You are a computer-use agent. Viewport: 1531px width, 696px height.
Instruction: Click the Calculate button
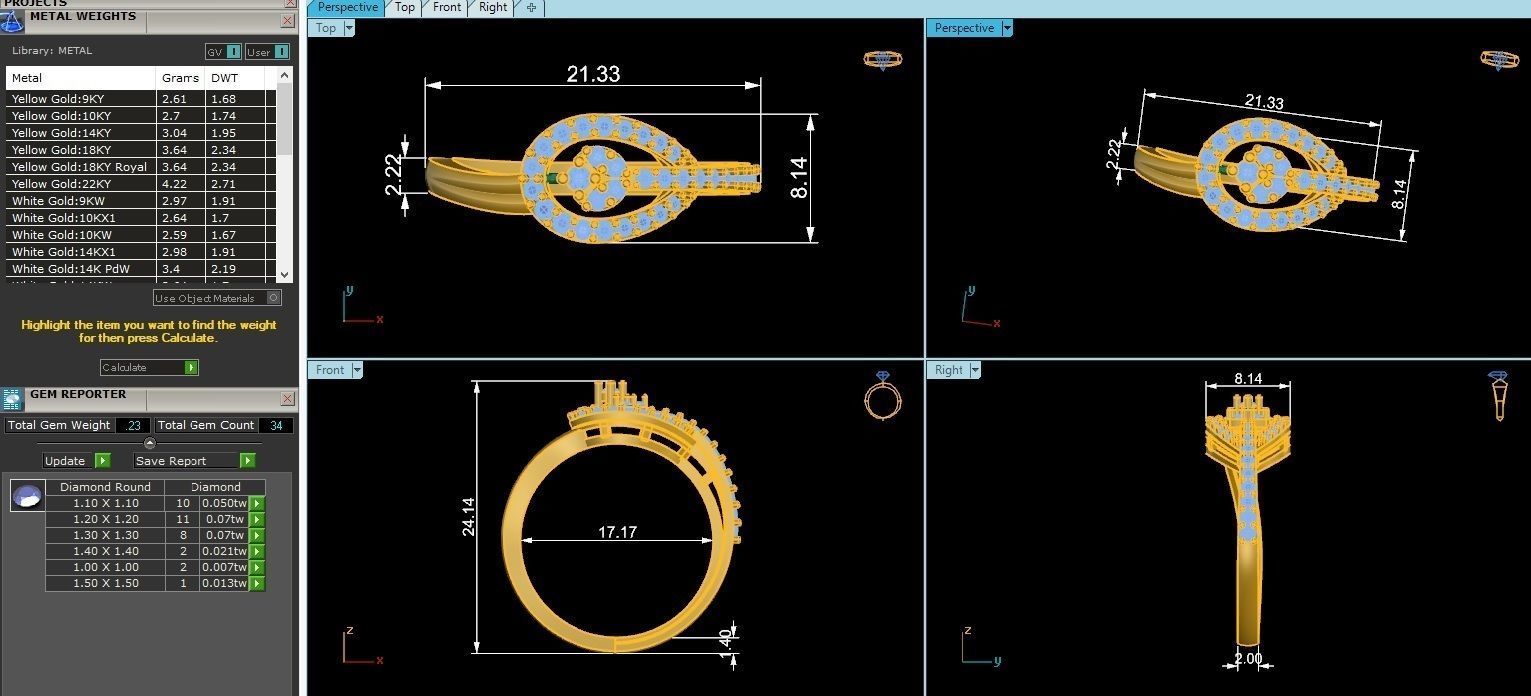(x=149, y=367)
